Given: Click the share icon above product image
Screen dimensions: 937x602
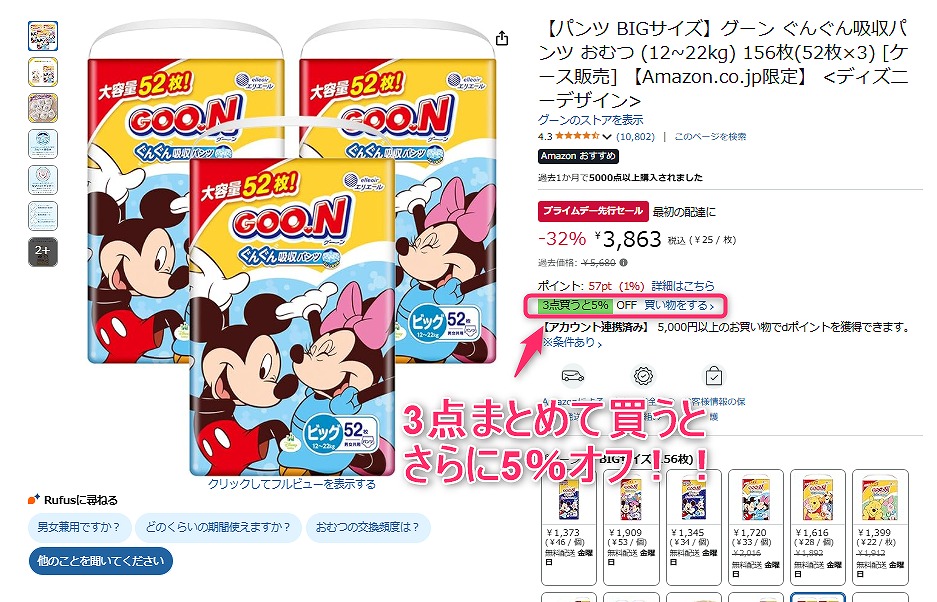Looking at the screenshot, I should (502, 38).
